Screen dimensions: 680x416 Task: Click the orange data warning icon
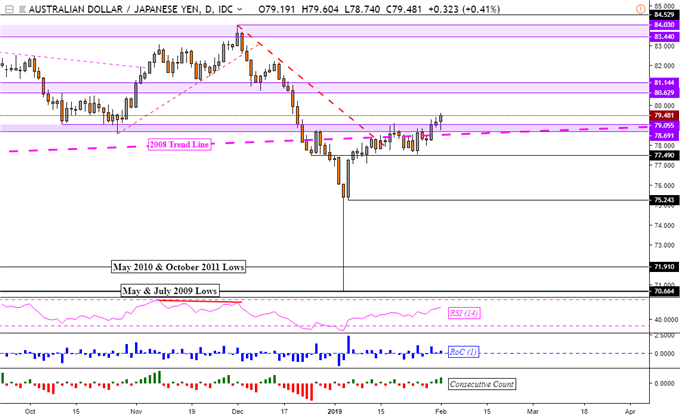[641, 9]
